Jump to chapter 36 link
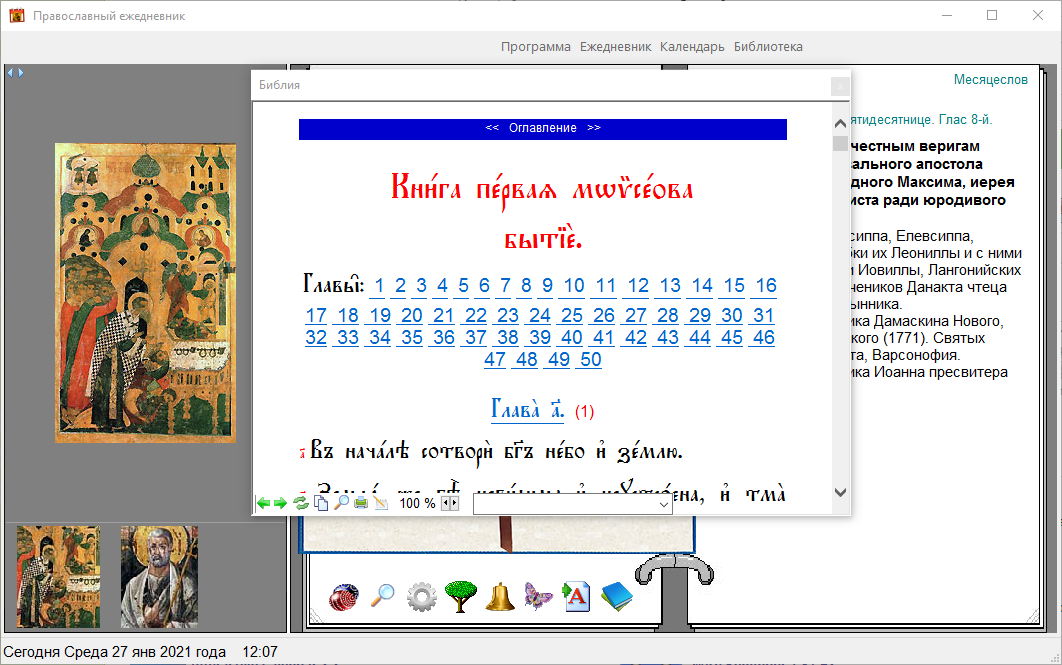The width and height of the screenshot is (1062, 665). [444, 338]
